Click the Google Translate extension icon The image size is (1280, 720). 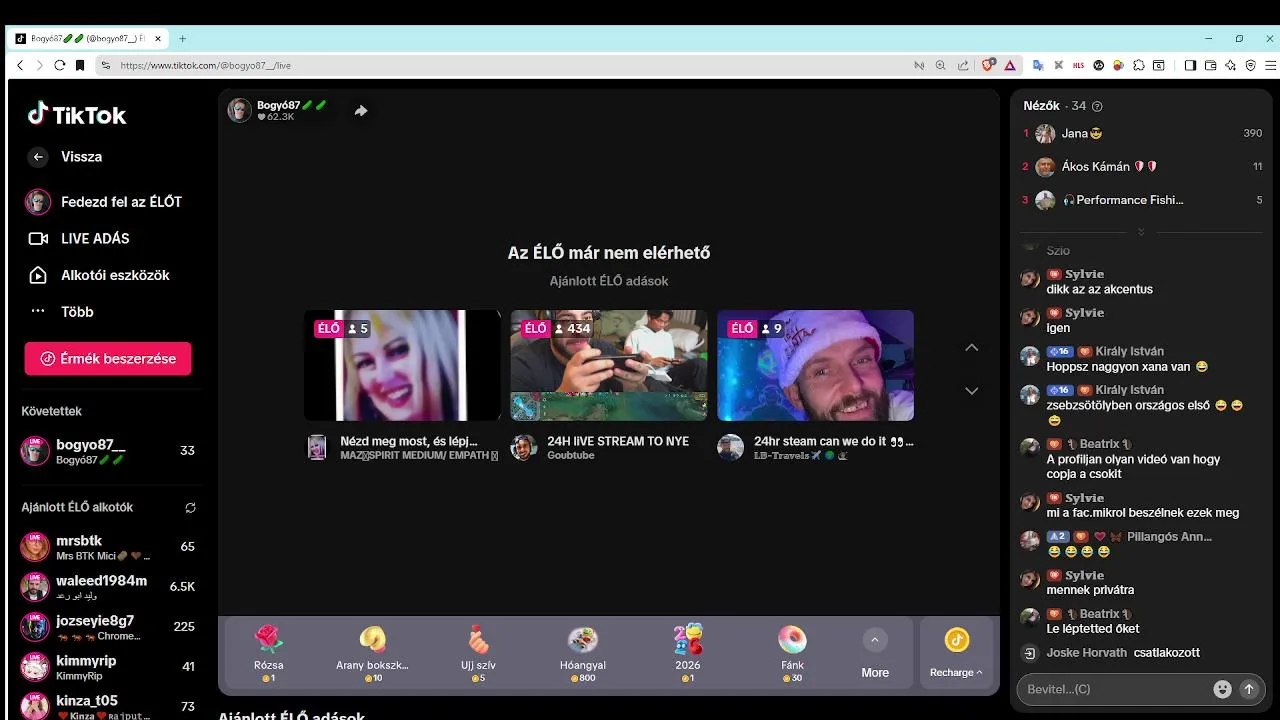click(x=1038, y=65)
